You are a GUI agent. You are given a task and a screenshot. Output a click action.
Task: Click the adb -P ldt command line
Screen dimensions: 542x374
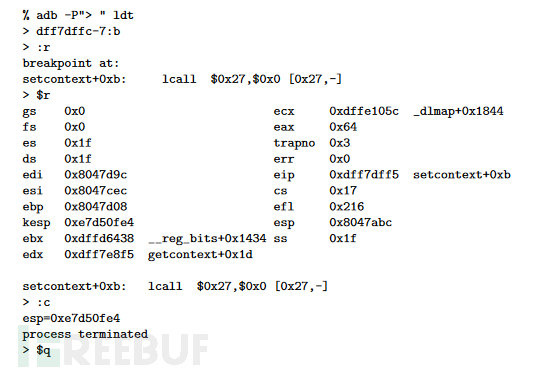[78, 15]
